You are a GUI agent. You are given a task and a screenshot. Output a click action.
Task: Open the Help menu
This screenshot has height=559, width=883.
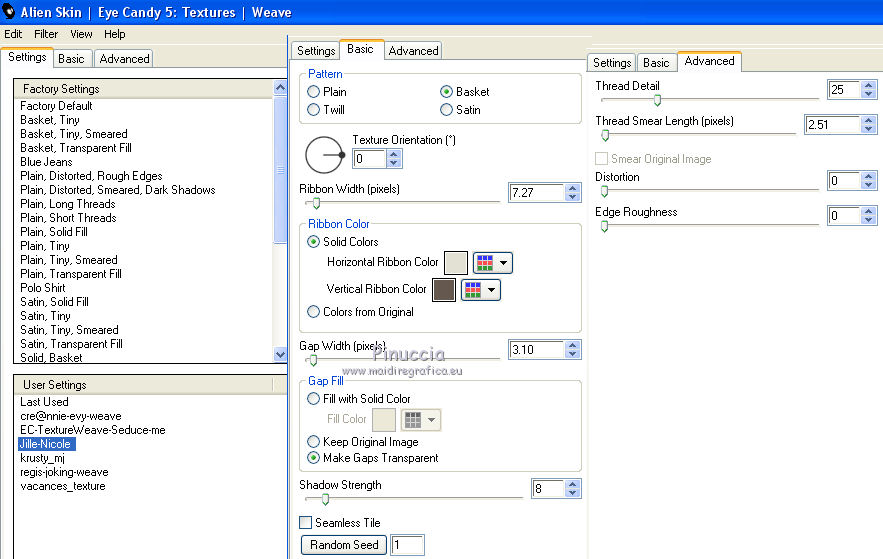pyautogui.click(x=115, y=34)
